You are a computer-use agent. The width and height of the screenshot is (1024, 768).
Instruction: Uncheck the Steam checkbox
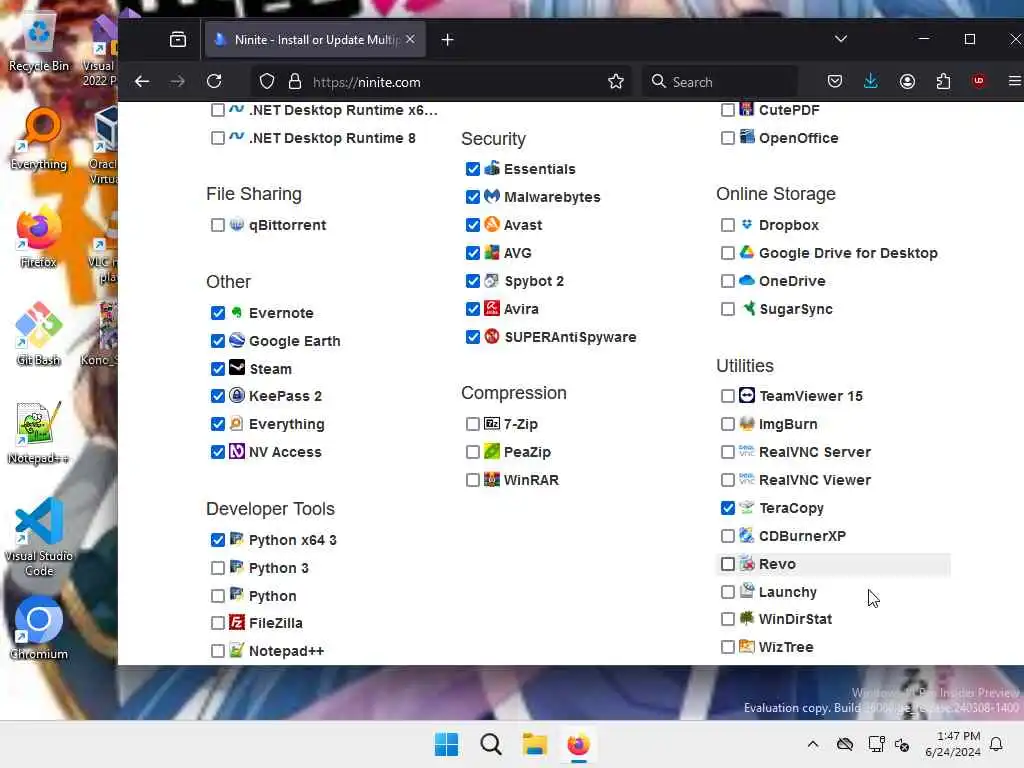pos(217,369)
